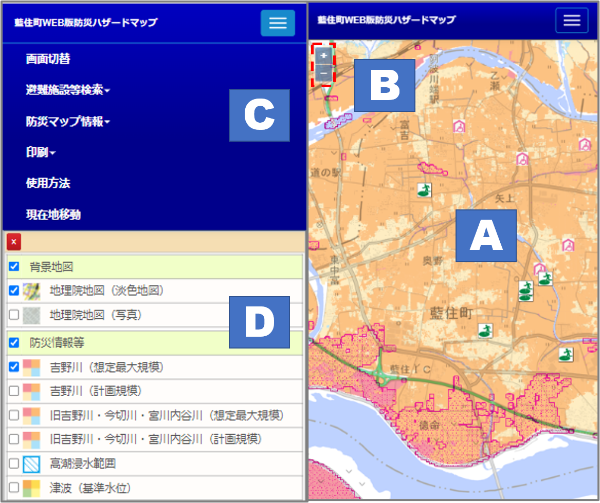
Task: Click the 奥野 place label on map
Action: 432,261
